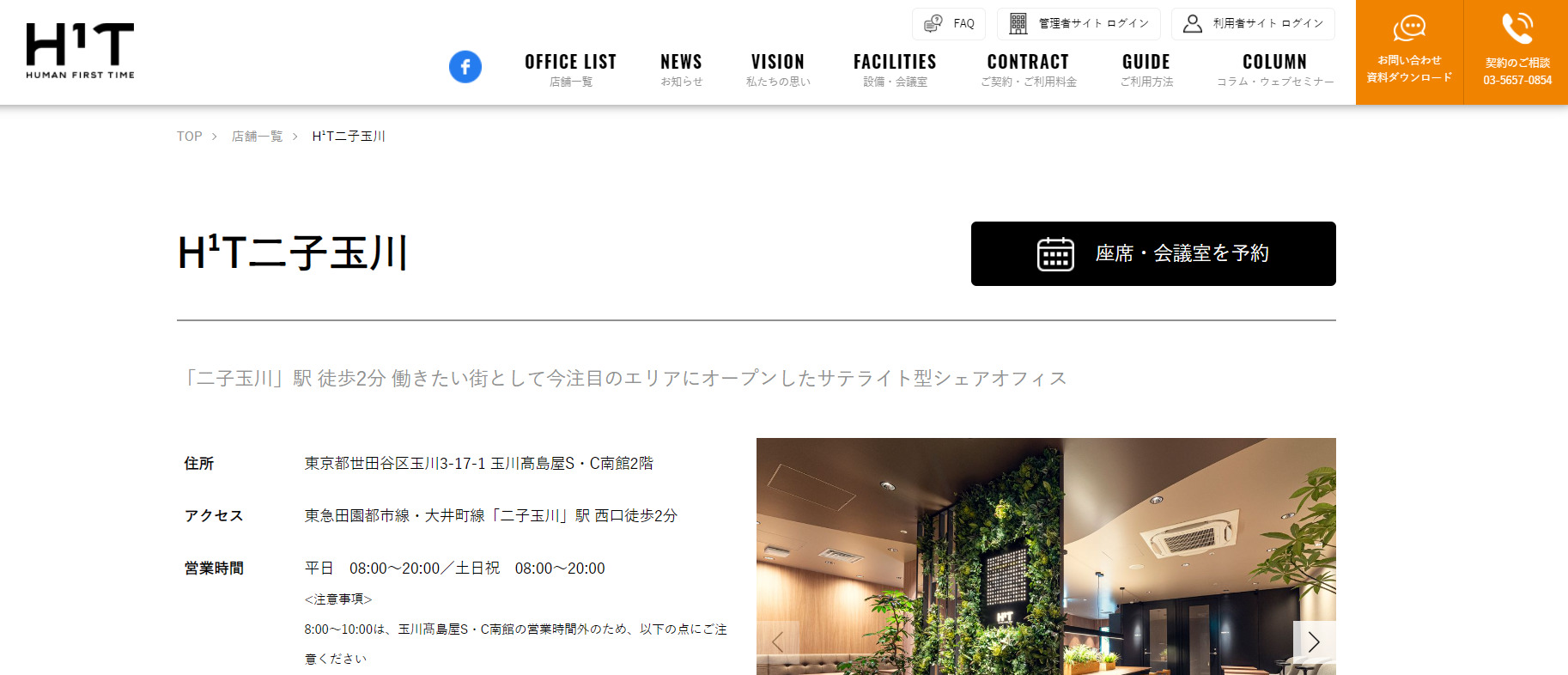Image resolution: width=1568 pixels, height=675 pixels.
Task: Click the phone icon for 契約のご相談
Action: [x=1517, y=28]
